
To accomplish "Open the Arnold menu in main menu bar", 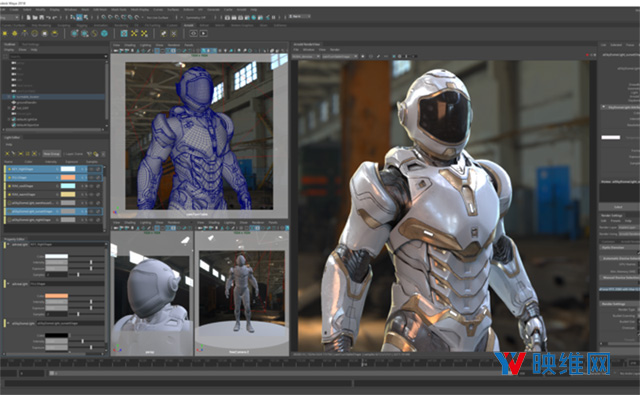I will pyautogui.click(x=242, y=9).
